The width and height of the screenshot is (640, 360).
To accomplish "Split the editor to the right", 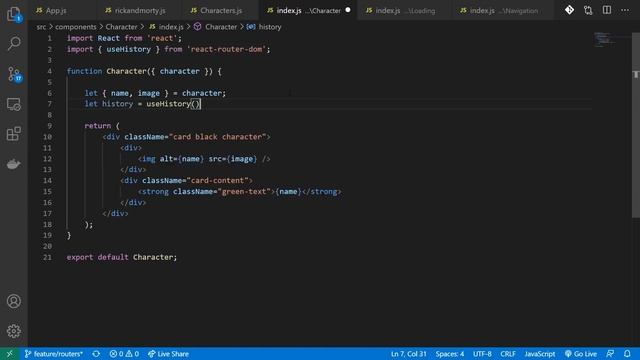I will [607, 10].
